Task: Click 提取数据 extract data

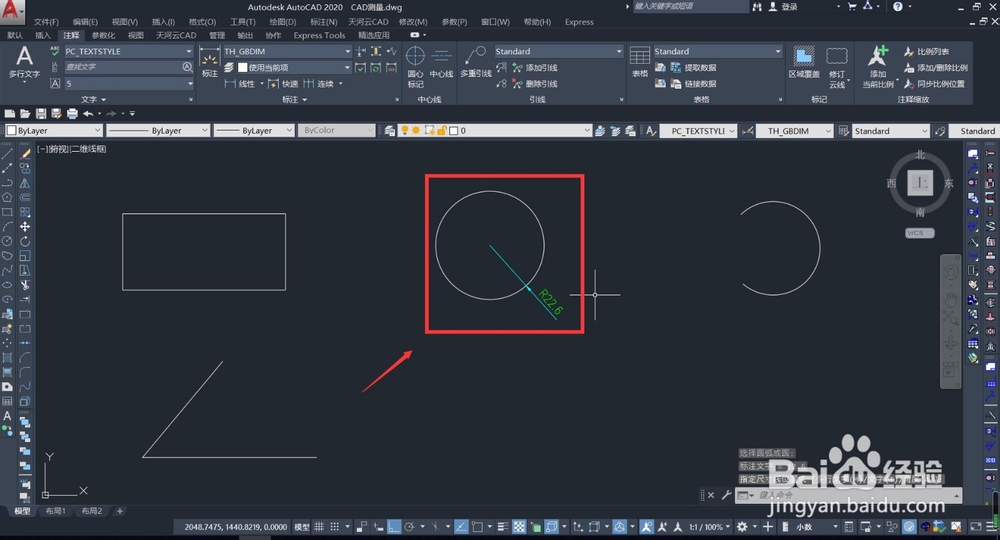Action: pyautogui.click(x=693, y=68)
